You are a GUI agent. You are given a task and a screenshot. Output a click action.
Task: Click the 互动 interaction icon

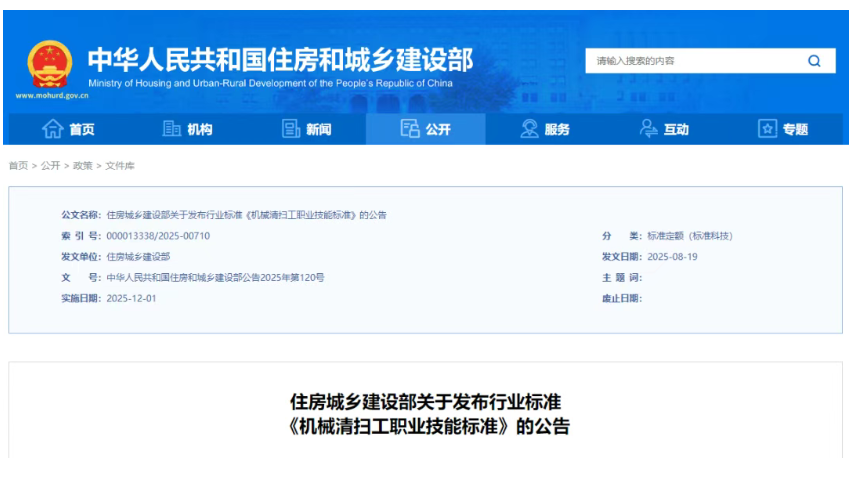pyautogui.click(x=649, y=129)
